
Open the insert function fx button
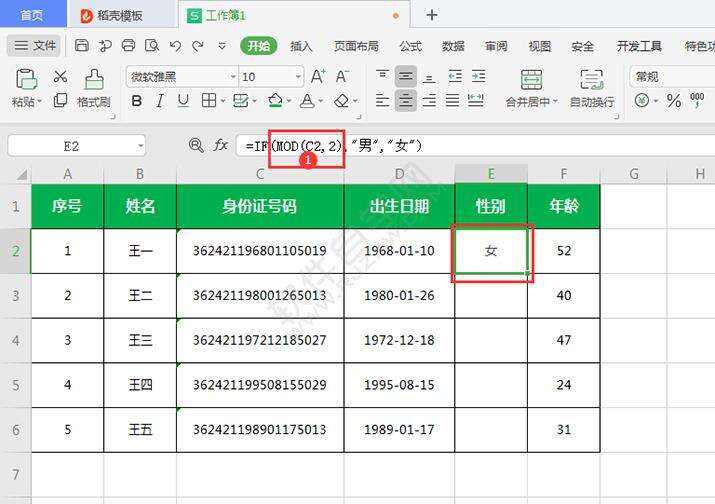221,145
